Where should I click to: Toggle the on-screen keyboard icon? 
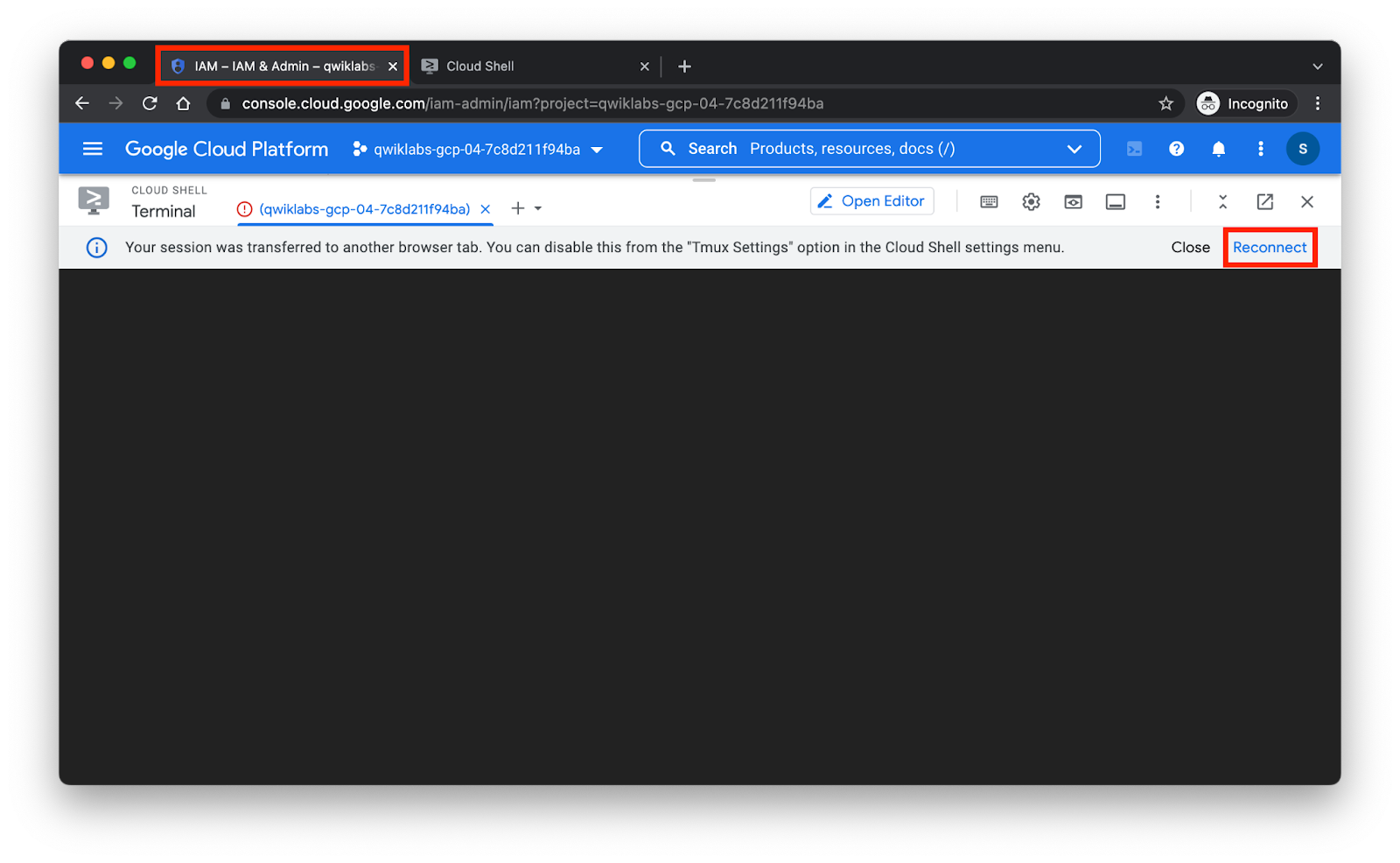point(989,202)
